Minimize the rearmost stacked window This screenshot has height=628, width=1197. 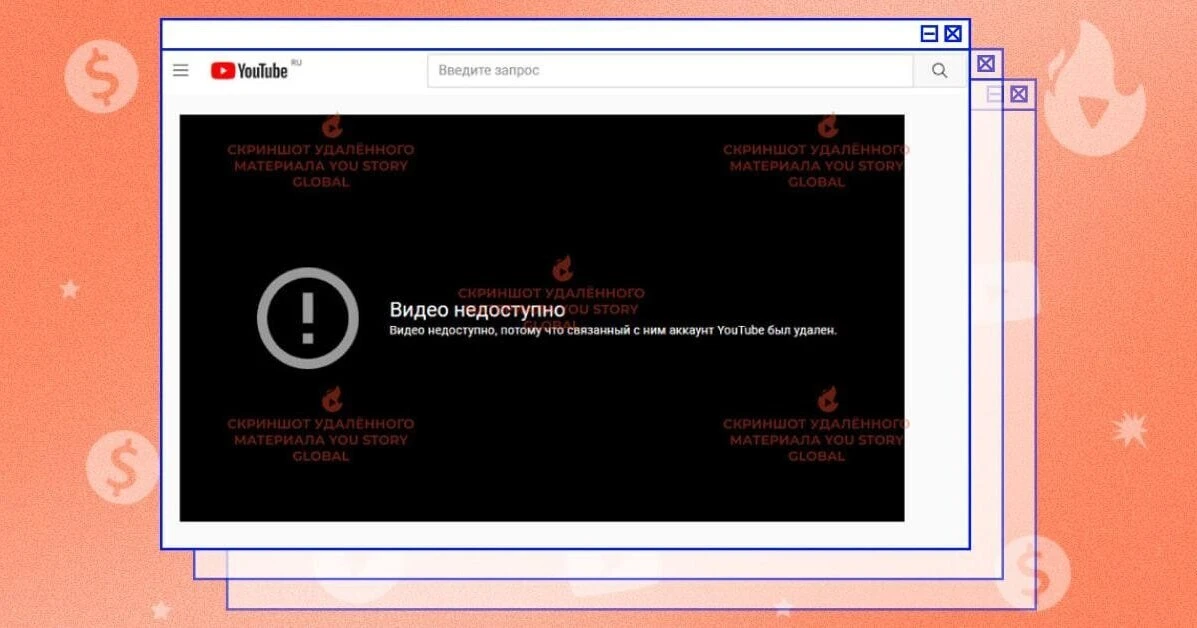995,95
